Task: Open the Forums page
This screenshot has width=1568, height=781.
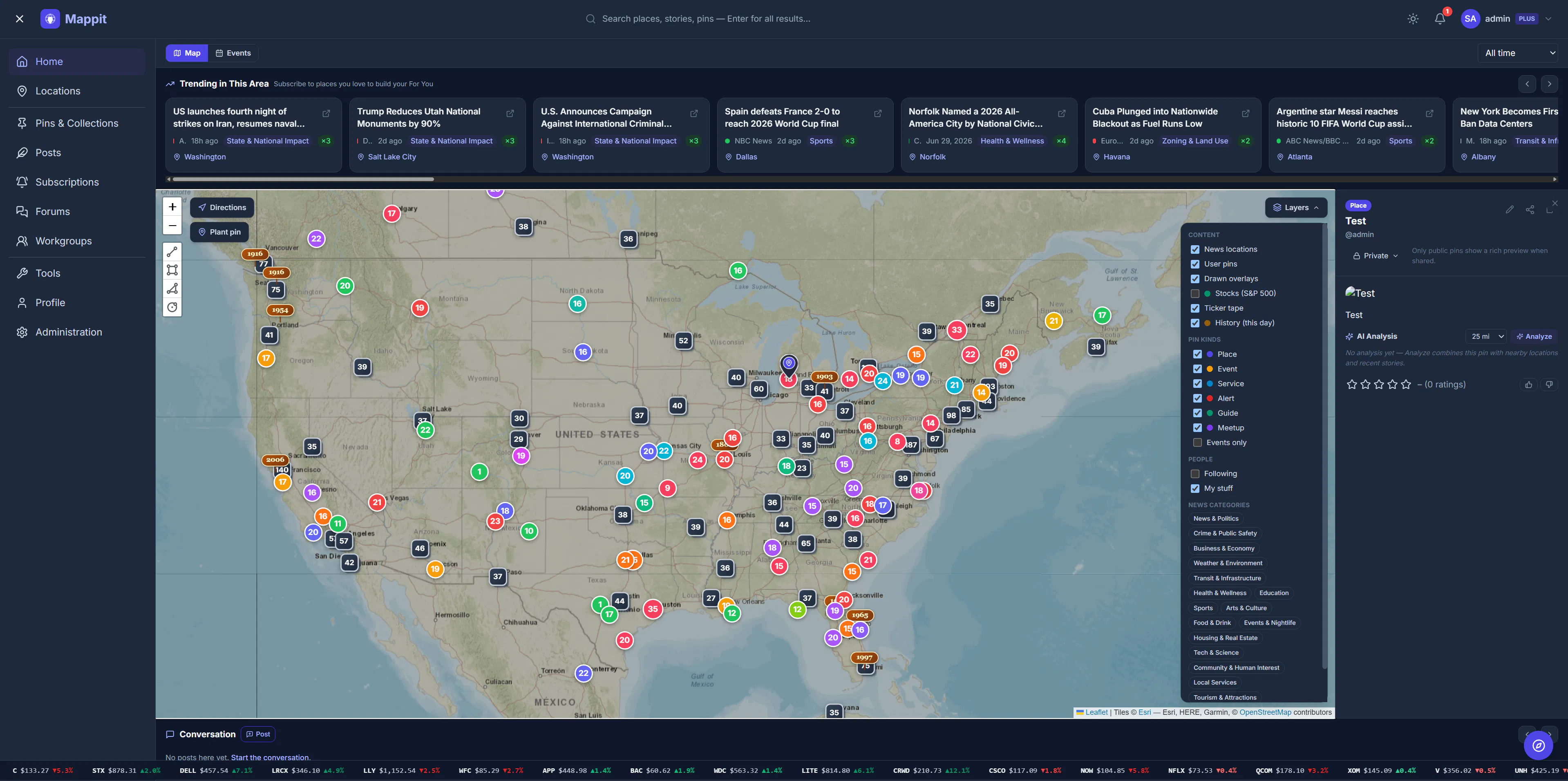Action: (77, 212)
